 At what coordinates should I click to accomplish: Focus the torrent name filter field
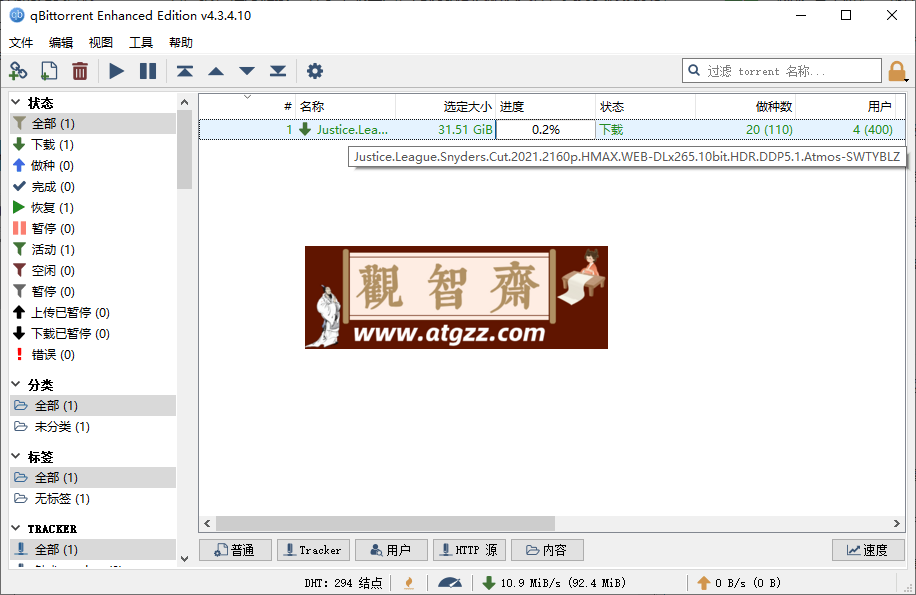782,71
